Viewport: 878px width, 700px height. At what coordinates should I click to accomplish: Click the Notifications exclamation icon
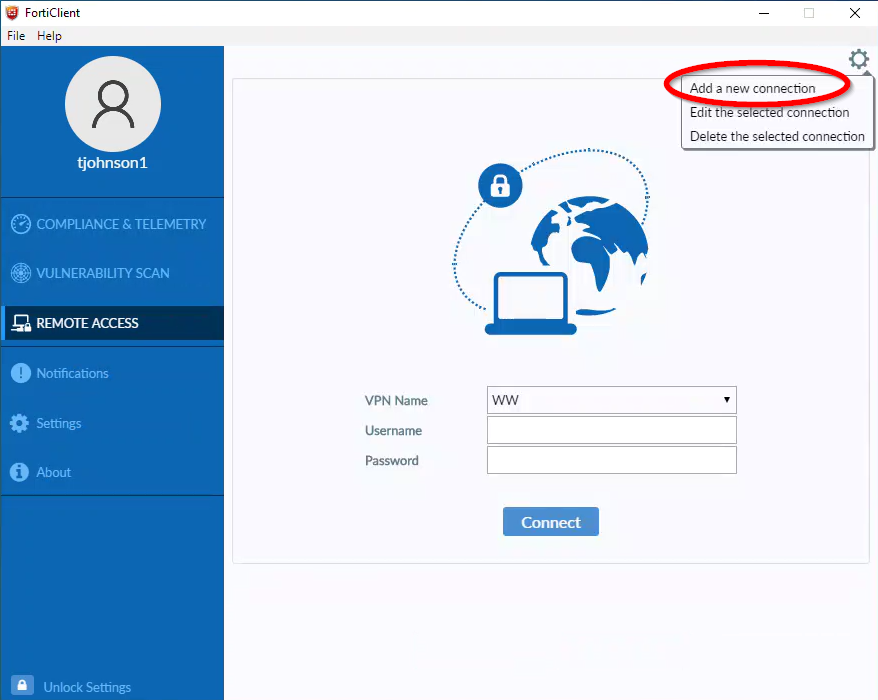click(x=21, y=373)
